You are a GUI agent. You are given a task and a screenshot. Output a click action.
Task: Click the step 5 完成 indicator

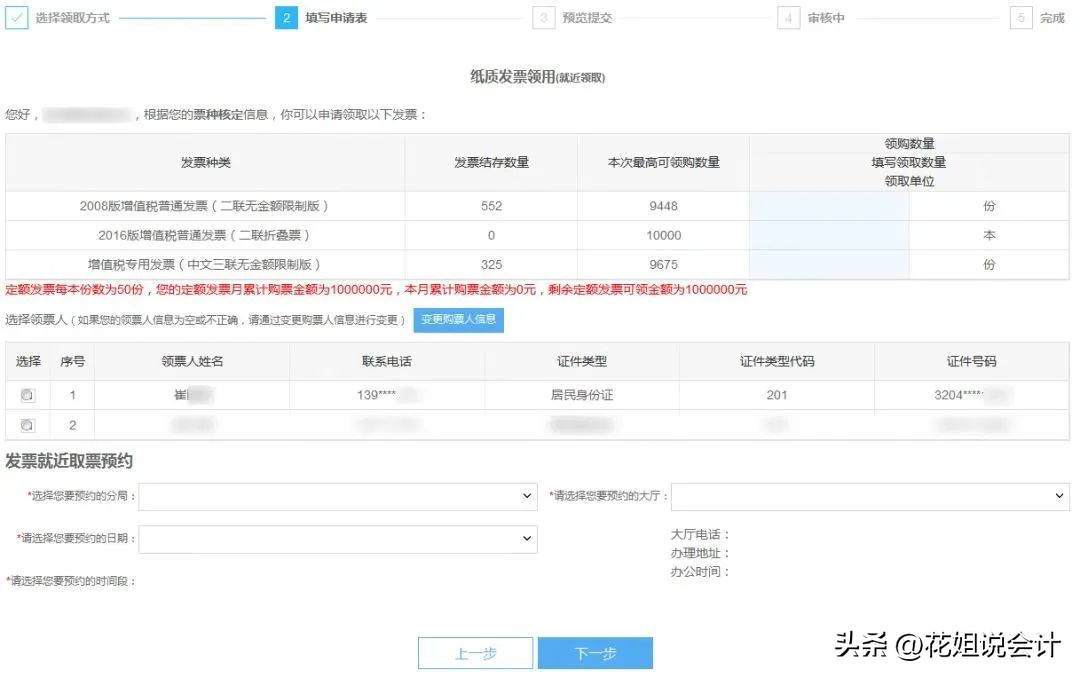pyautogui.click(x=1023, y=17)
